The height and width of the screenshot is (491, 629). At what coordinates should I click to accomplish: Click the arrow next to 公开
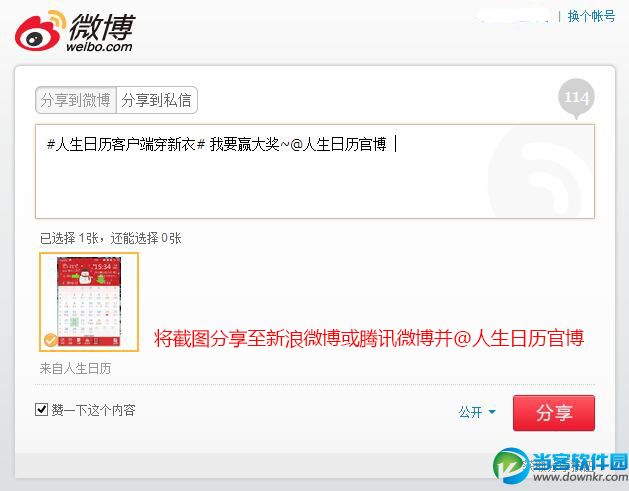click(x=492, y=412)
